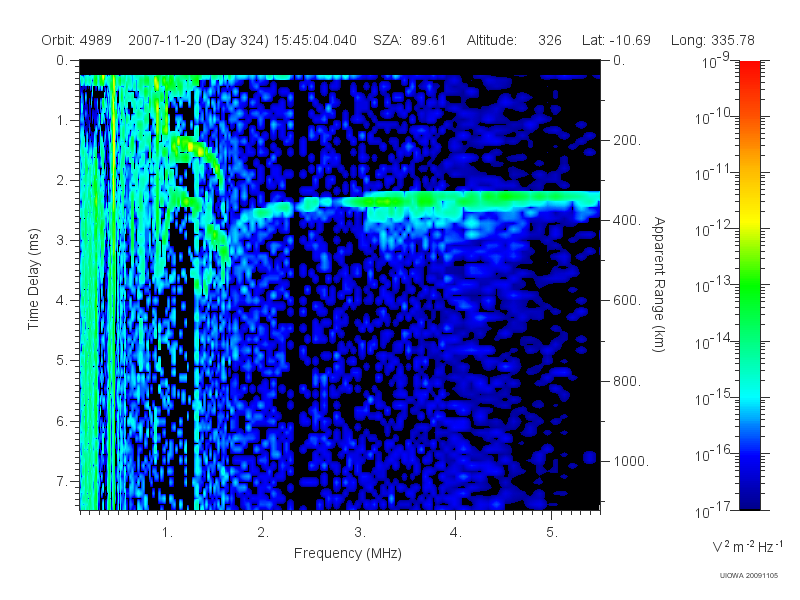
Task: Click the '7.' tick on time delay axis
Action: (x=62, y=481)
